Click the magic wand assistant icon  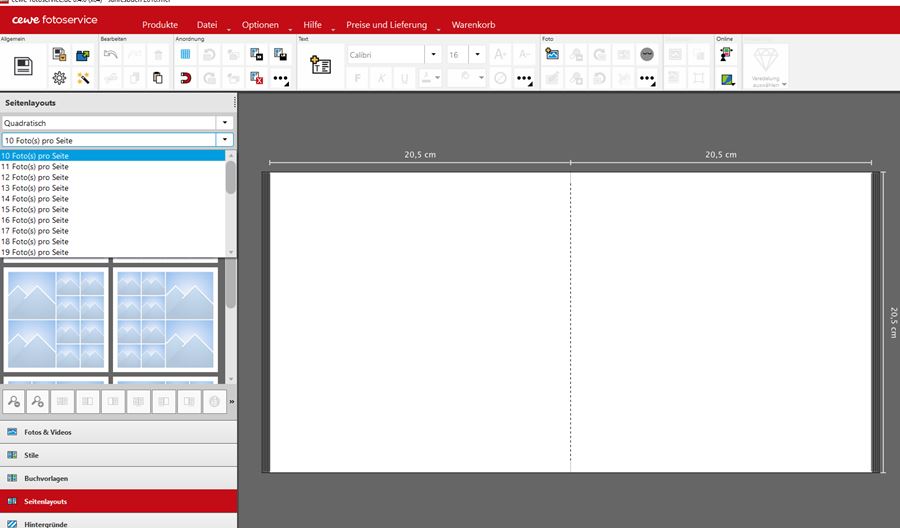[84, 78]
